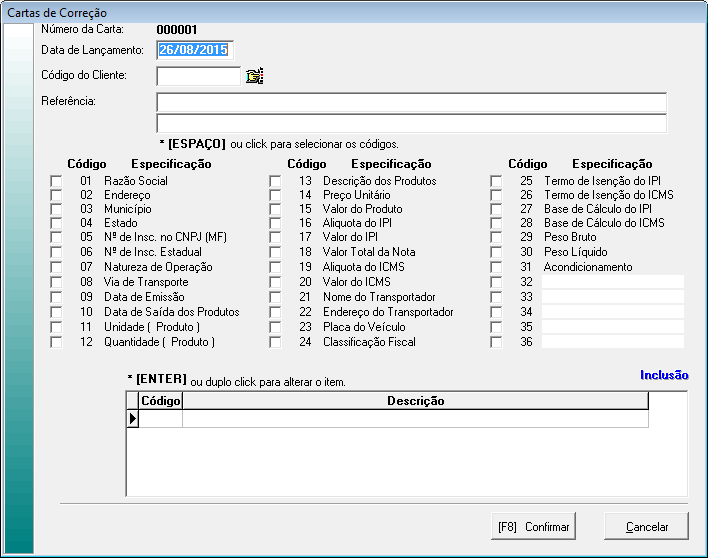This screenshot has width=708, height=558.
Task: Select the 08 Via de Transporte checkbox
Action: (56, 282)
